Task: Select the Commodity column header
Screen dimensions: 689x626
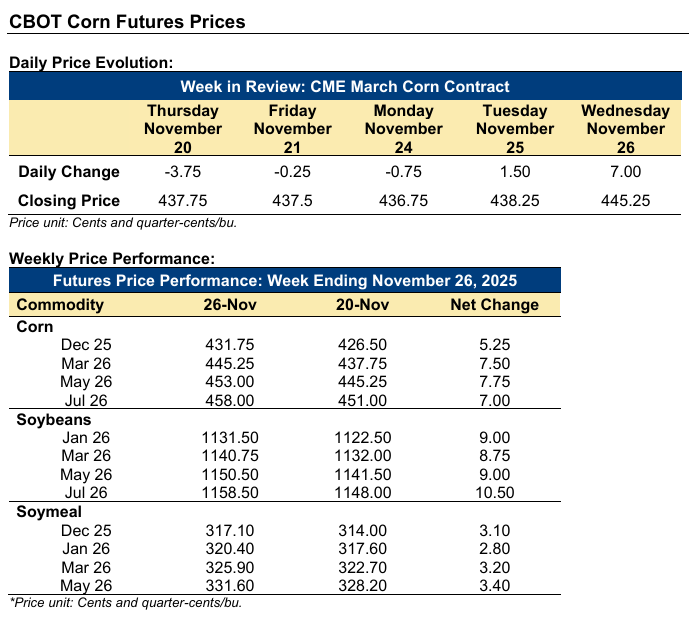Action: 61,305
